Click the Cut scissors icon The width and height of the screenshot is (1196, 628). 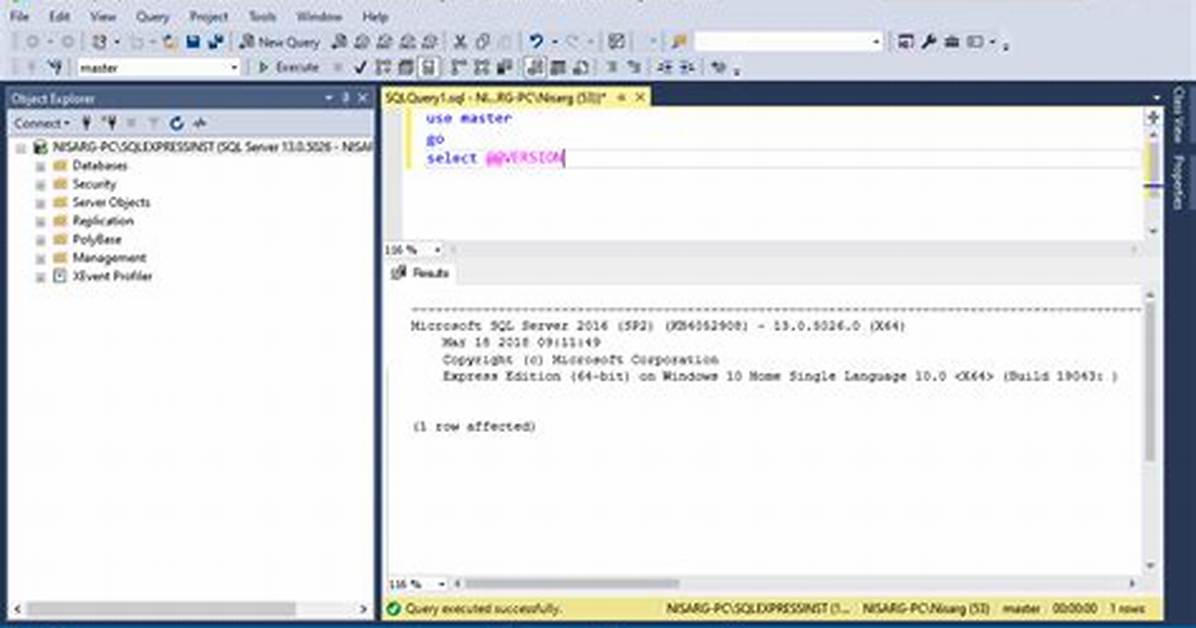(x=460, y=42)
